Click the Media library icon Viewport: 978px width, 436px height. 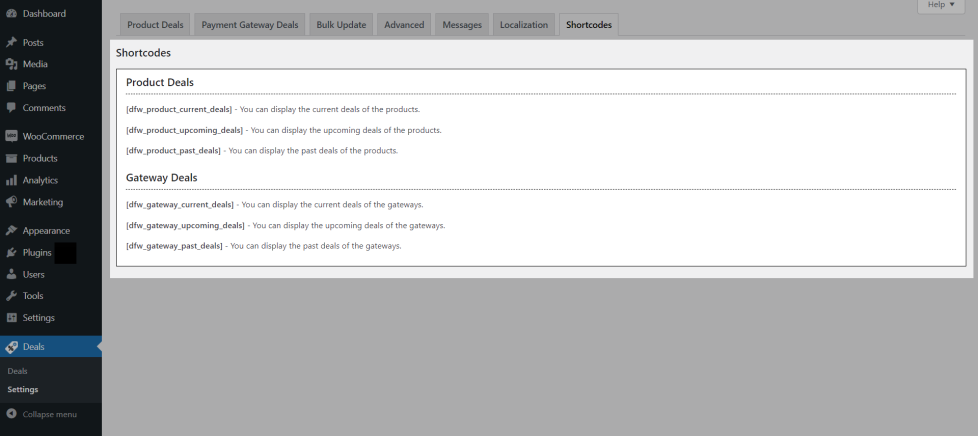[x=11, y=64]
